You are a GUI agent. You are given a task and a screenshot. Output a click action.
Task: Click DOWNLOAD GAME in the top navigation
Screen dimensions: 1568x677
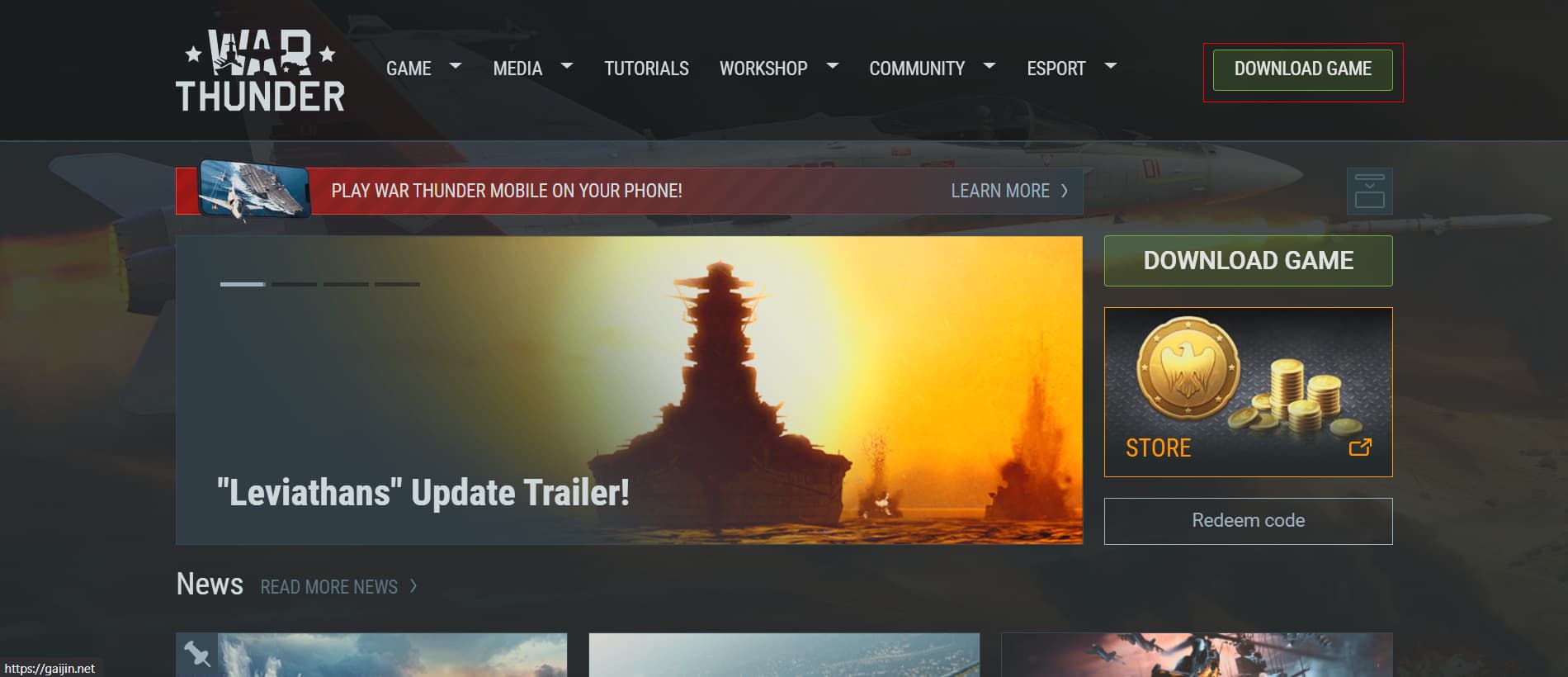[1302, 70]
